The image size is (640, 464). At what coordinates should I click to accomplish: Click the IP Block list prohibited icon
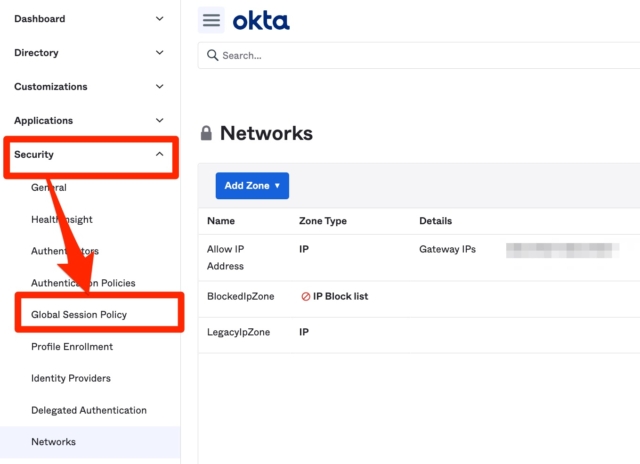point(305,297)
